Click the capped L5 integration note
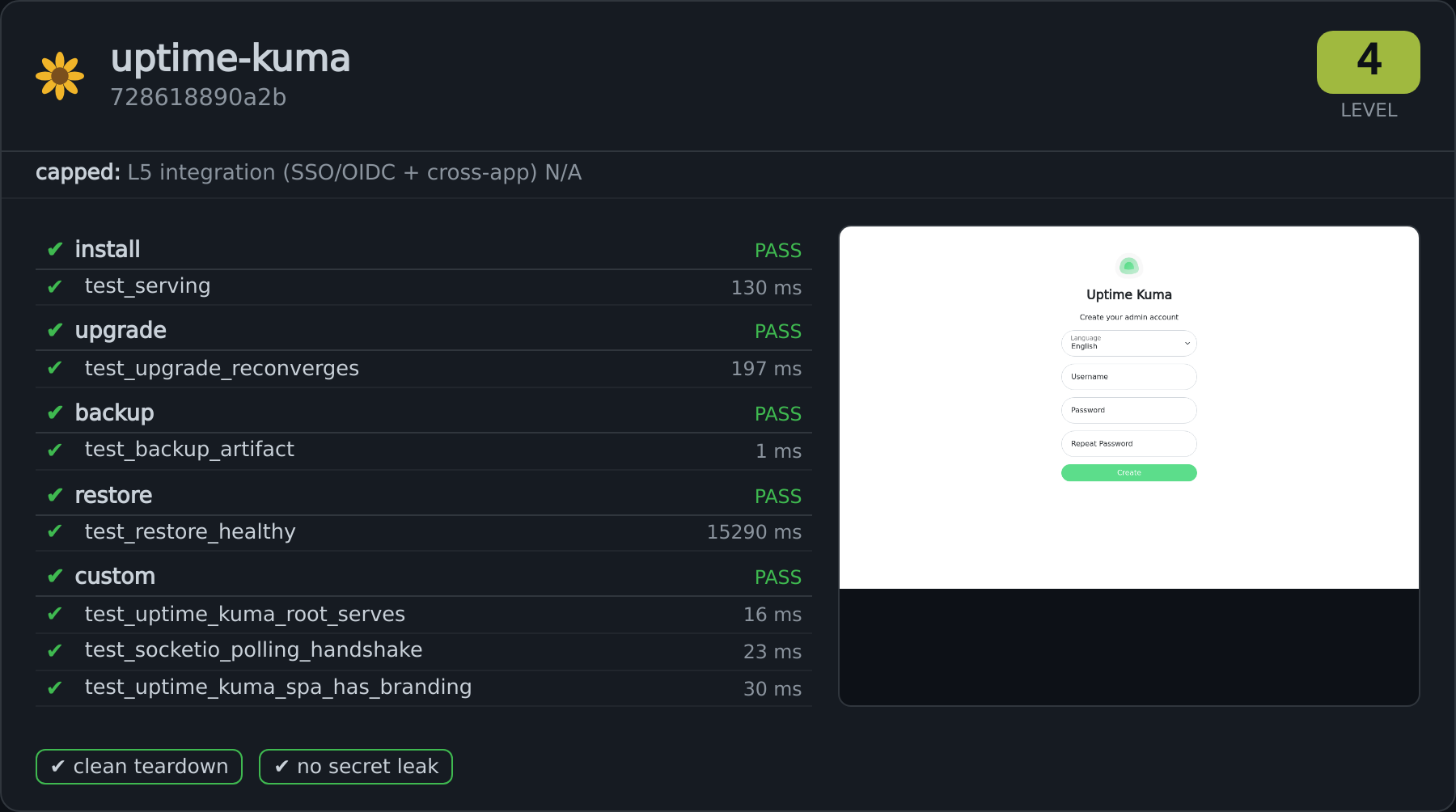Screen dimensions: 1456x812 click(x=308, y=172)
